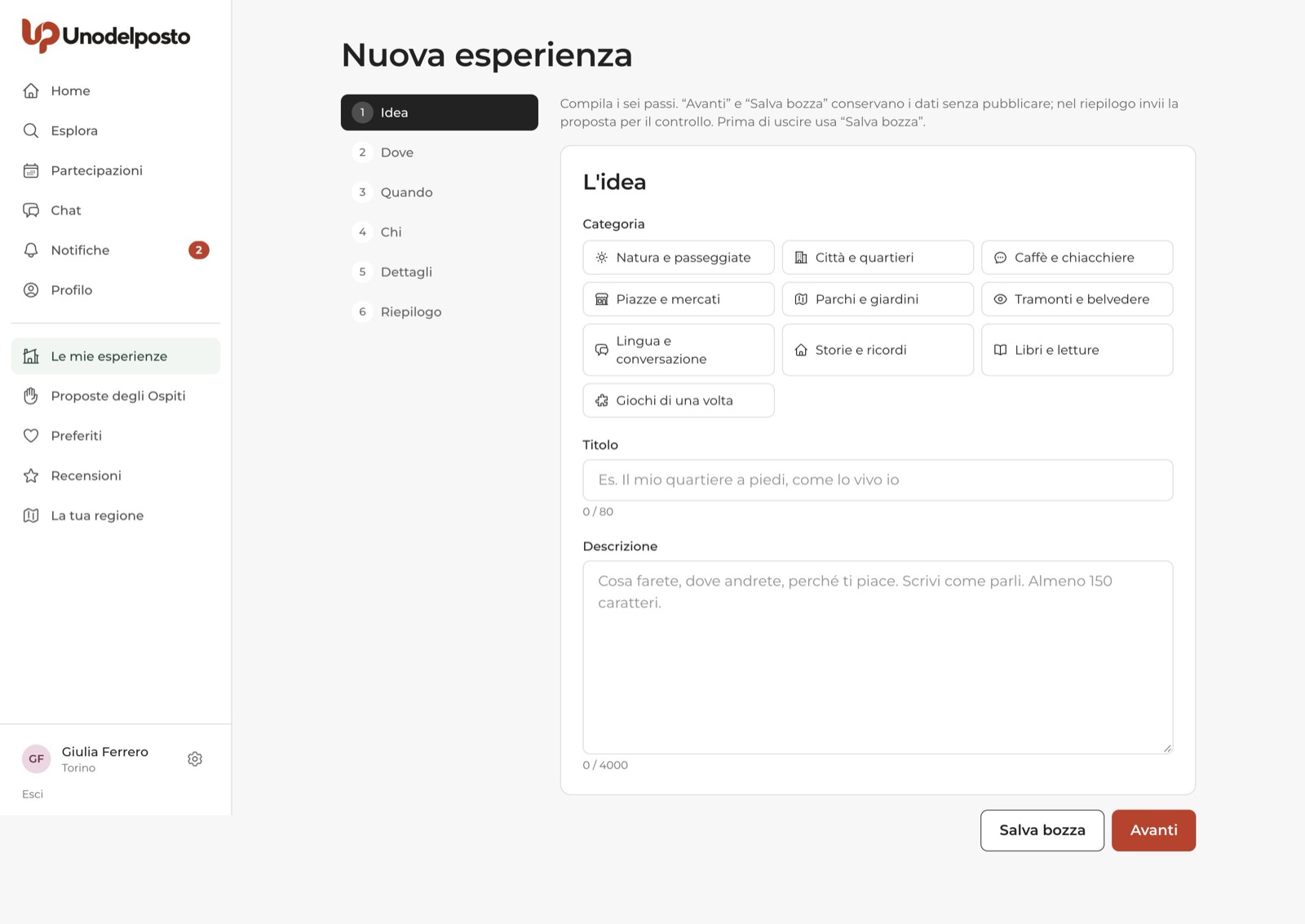Click the Salva bozza button

(1042, 830)
